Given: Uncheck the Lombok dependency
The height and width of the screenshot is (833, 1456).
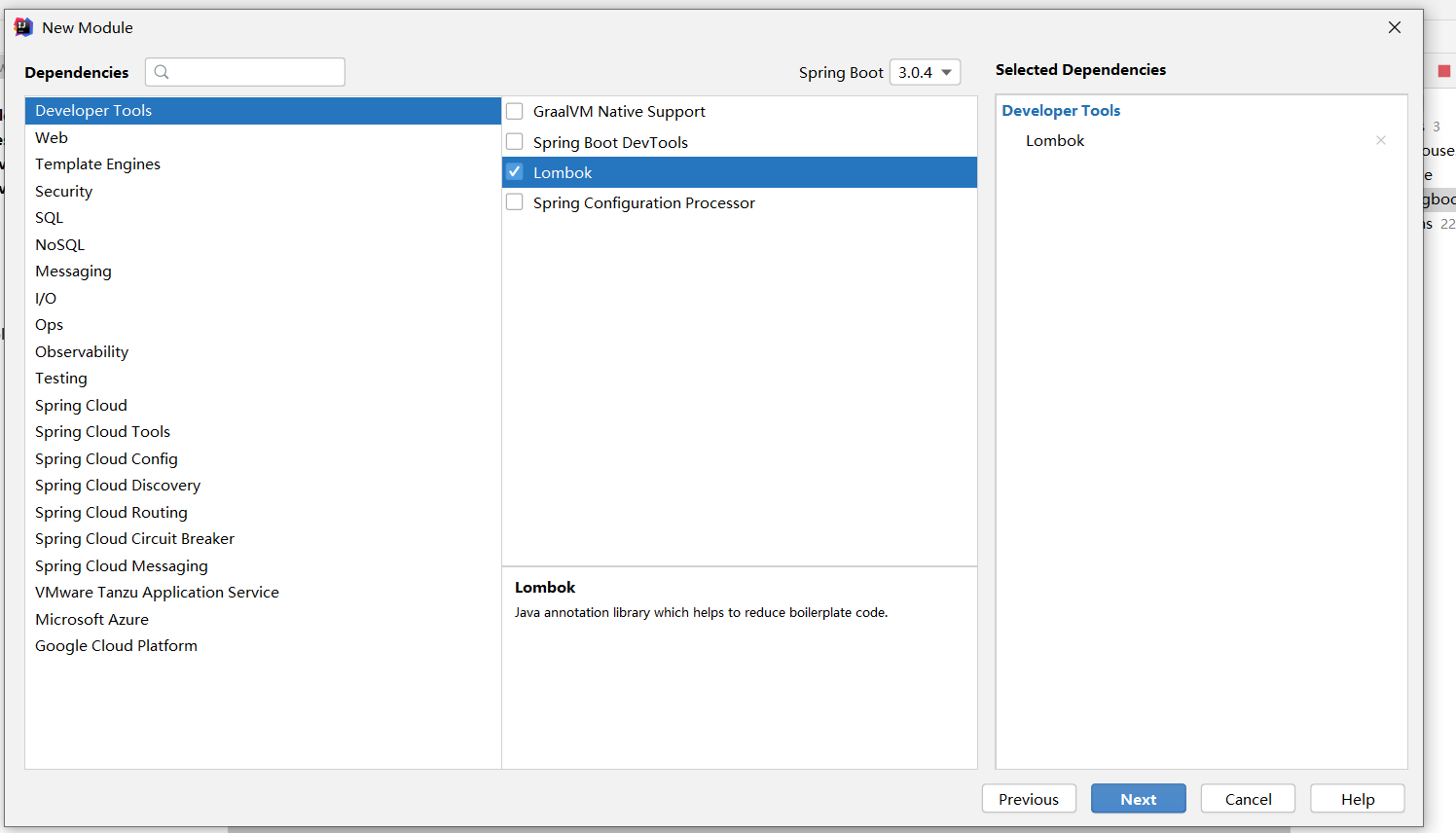Looking at the screenshot, I should click(x=515, y=172).
